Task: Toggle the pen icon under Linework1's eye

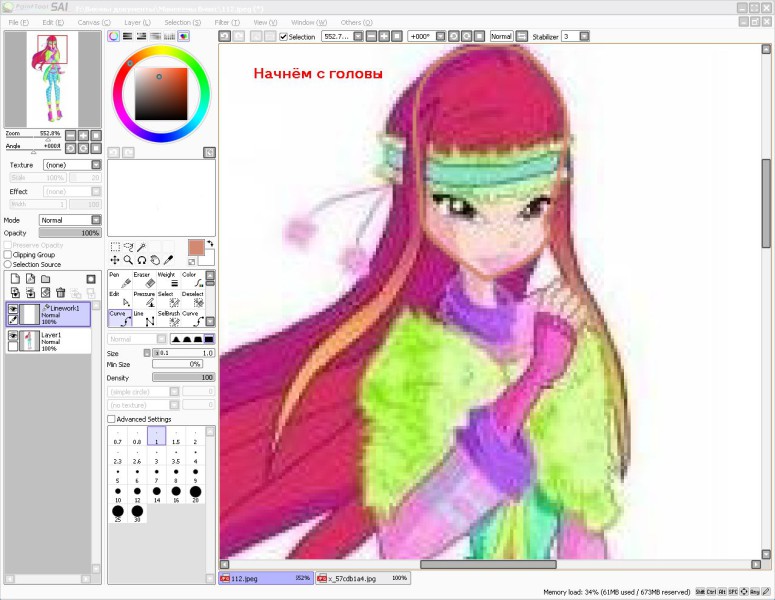Action: pos(13,320)
